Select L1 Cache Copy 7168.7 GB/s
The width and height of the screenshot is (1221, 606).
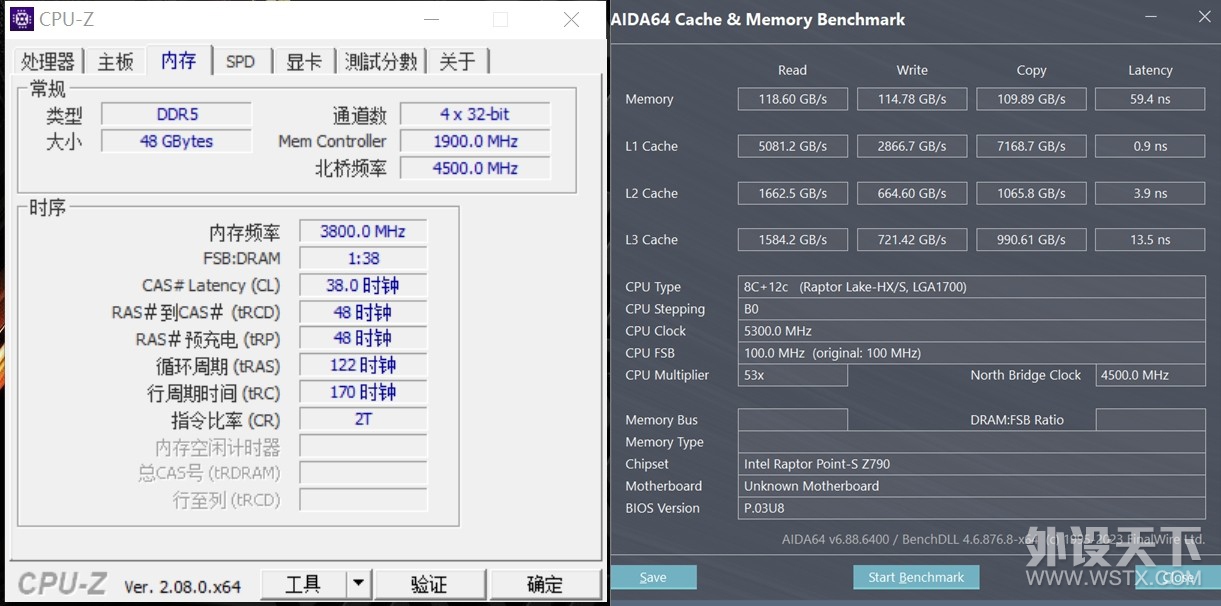point(1031,146)
